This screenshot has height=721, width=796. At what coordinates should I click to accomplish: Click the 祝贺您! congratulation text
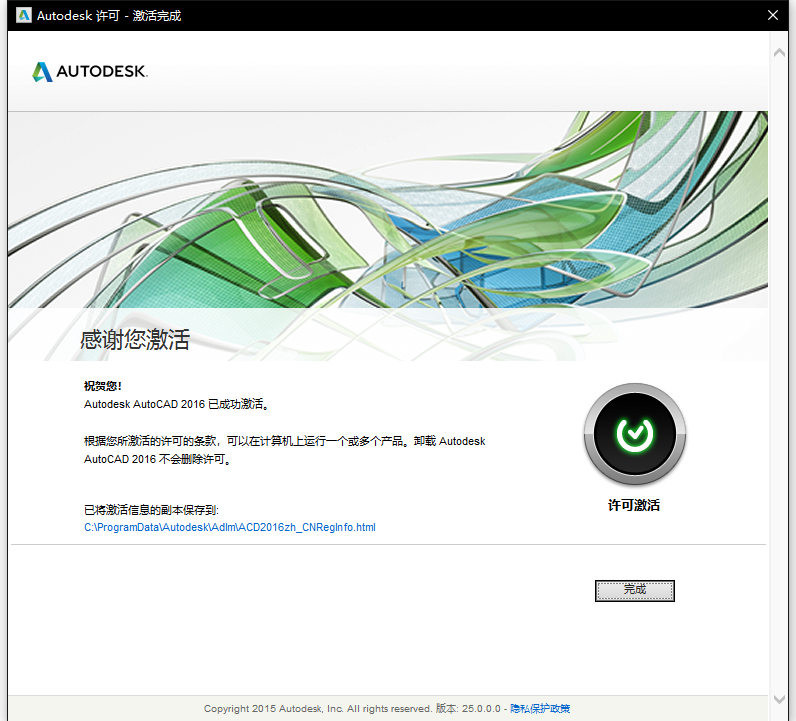tap(103, 386)
